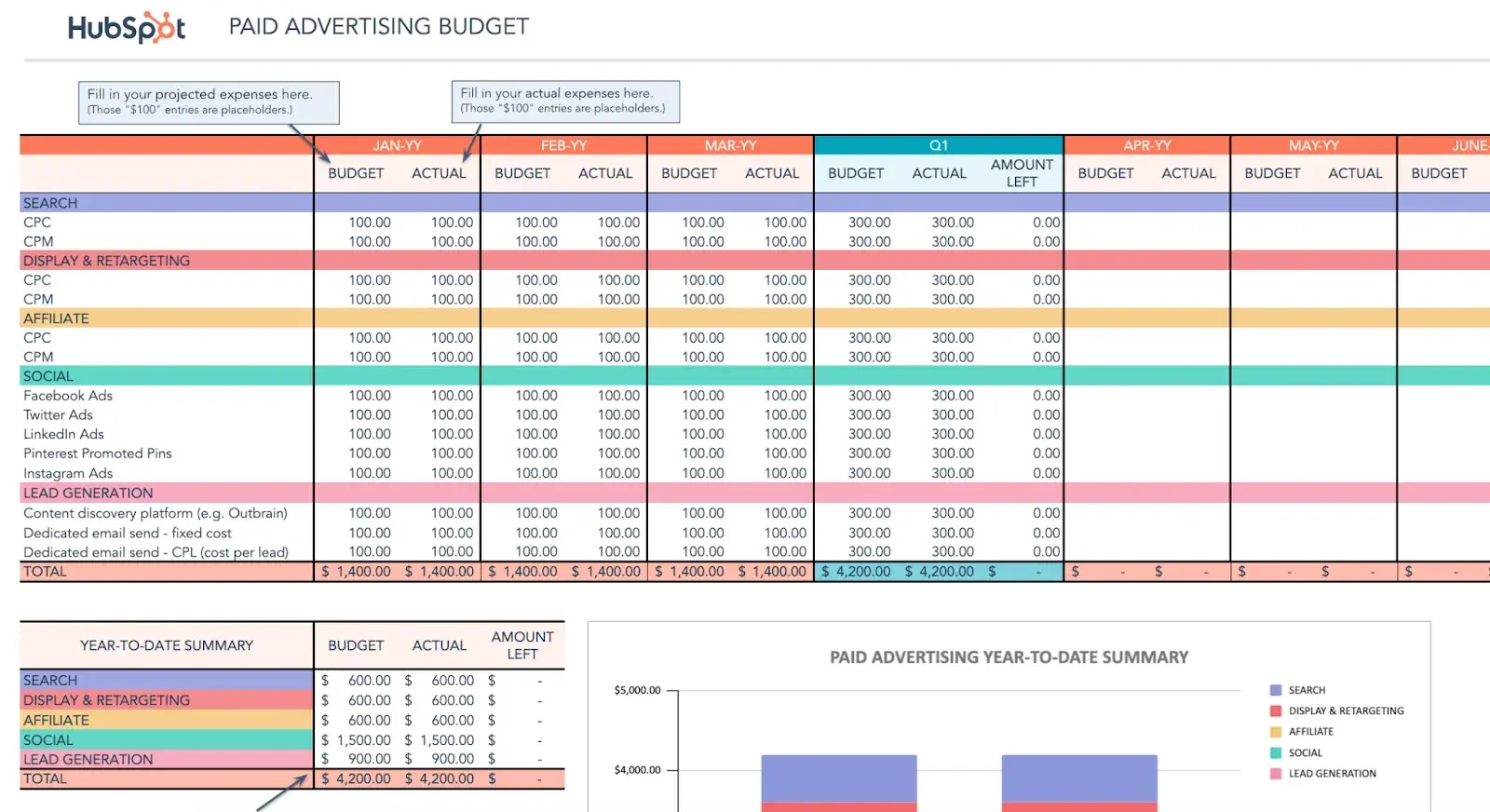The image size is (1490, 812).
Task: Click the HubSpot logo
Action: pos(127,27)
